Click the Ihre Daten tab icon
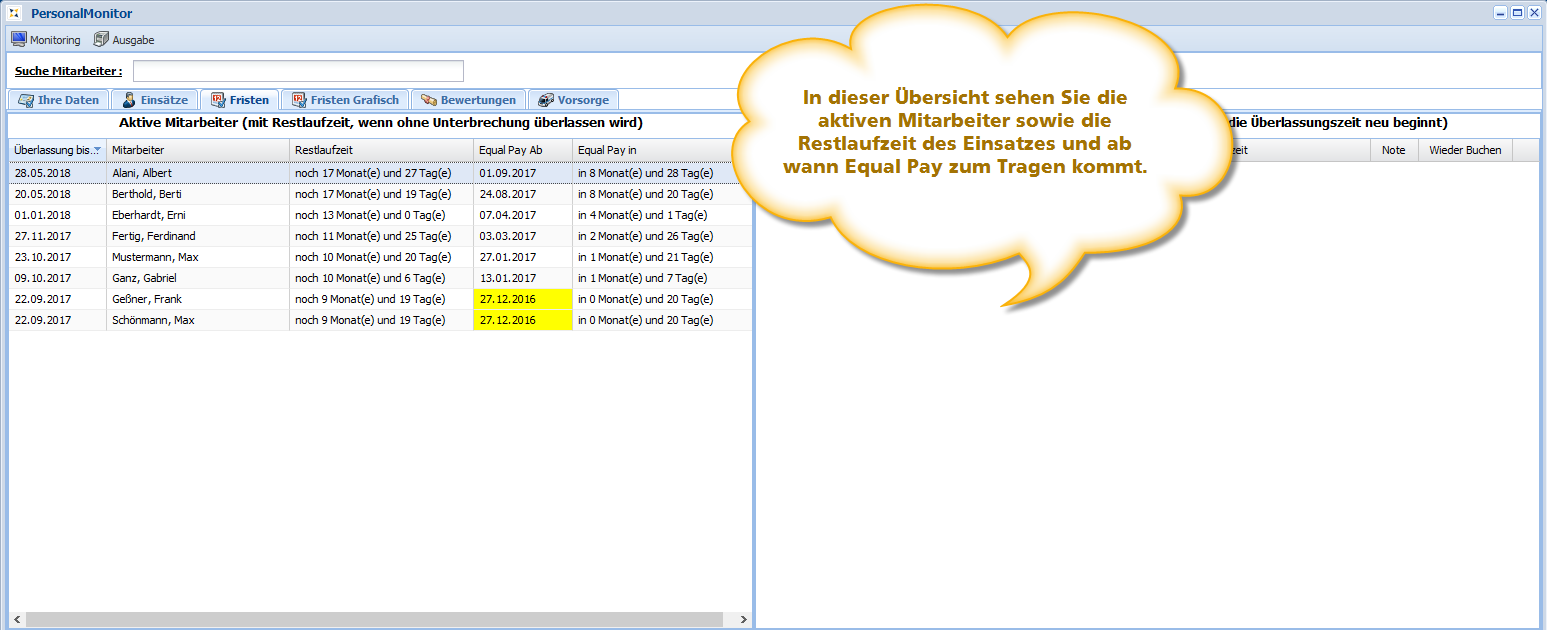 click(x=26, y=100)
